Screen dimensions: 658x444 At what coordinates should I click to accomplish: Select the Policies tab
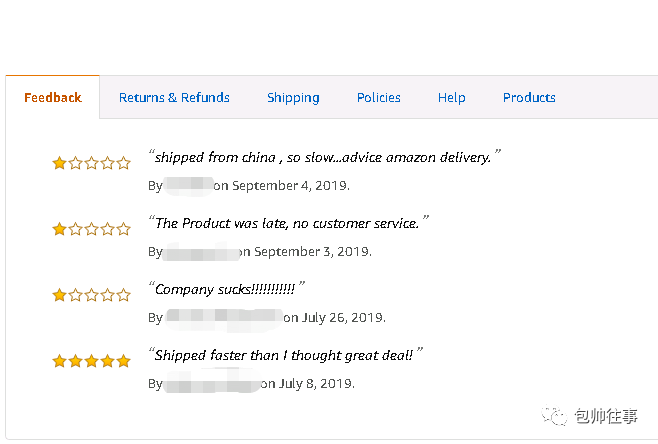click(x=379, y=97)
